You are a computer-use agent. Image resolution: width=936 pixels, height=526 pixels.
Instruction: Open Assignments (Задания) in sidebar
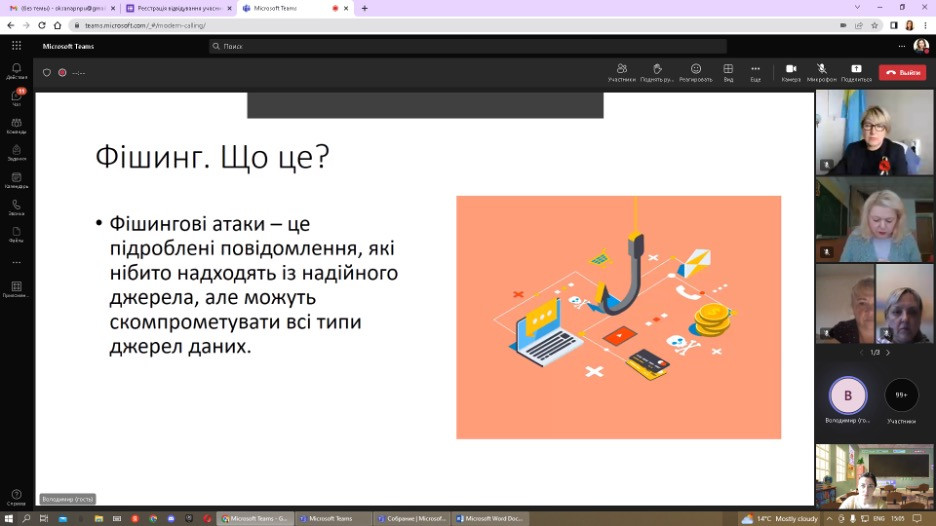16,153
